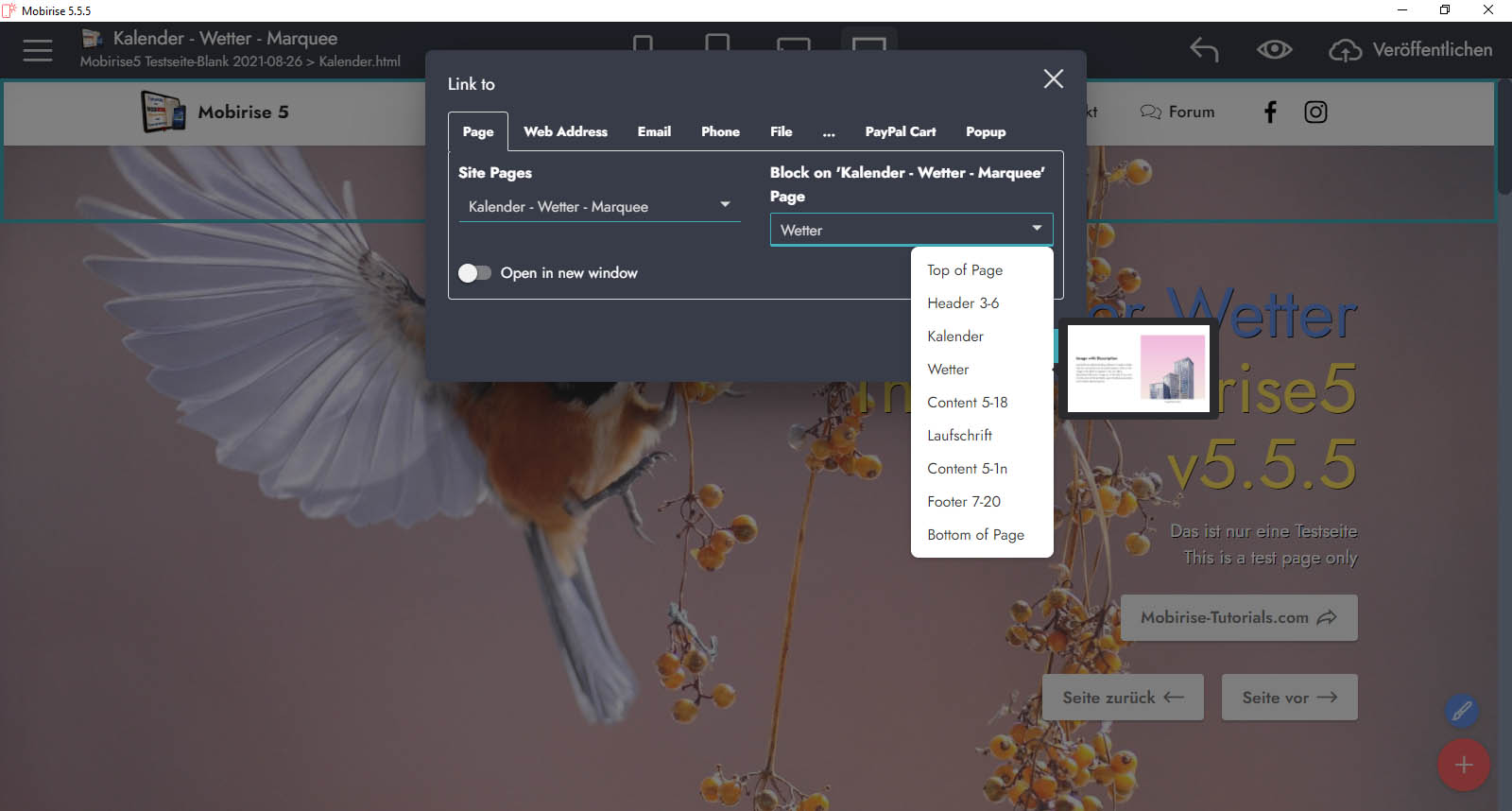The height and width of the screenshot is (811, 1512).
Task: Select the desktop view icon
Action: click(868, 43)
